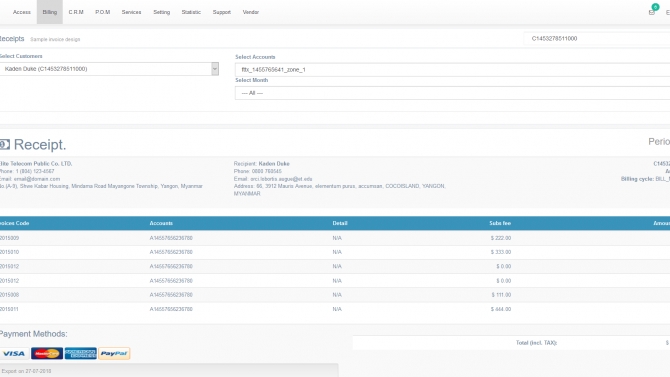Open the Services menu
This screenshot has width=670, height=377.
[131, 12]
